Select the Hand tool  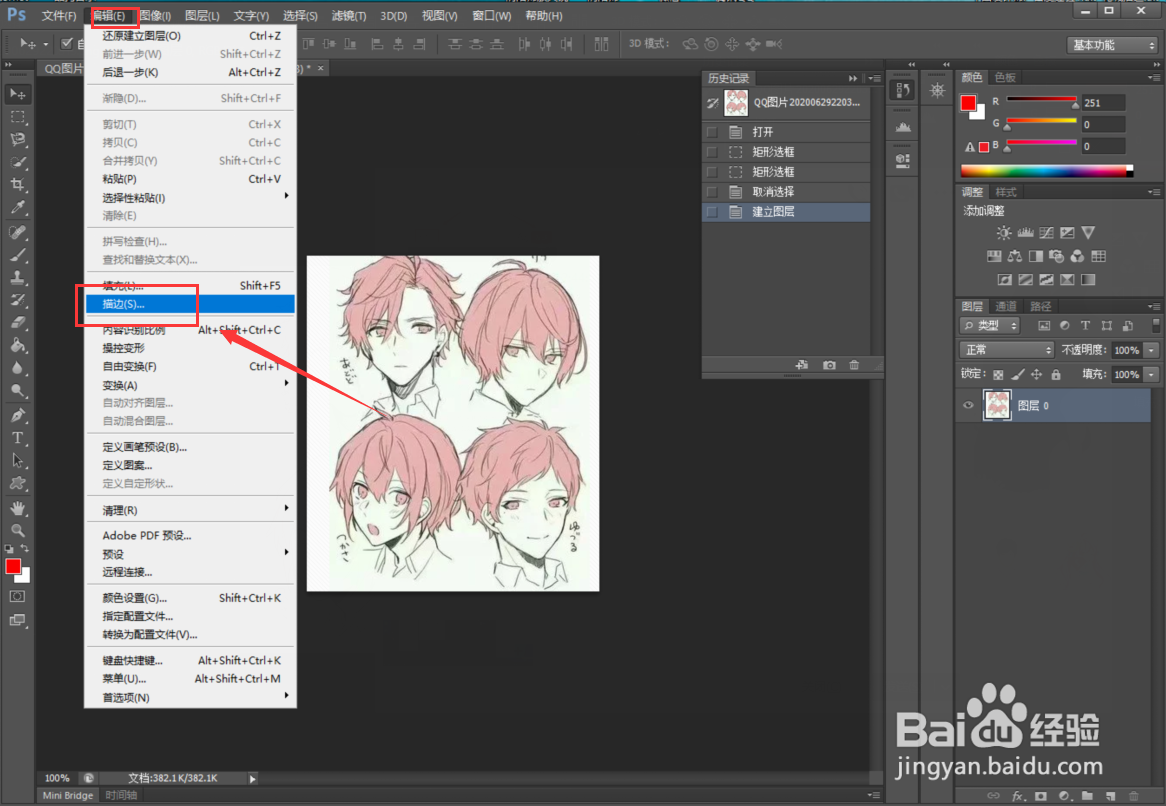tap(17, 509)
